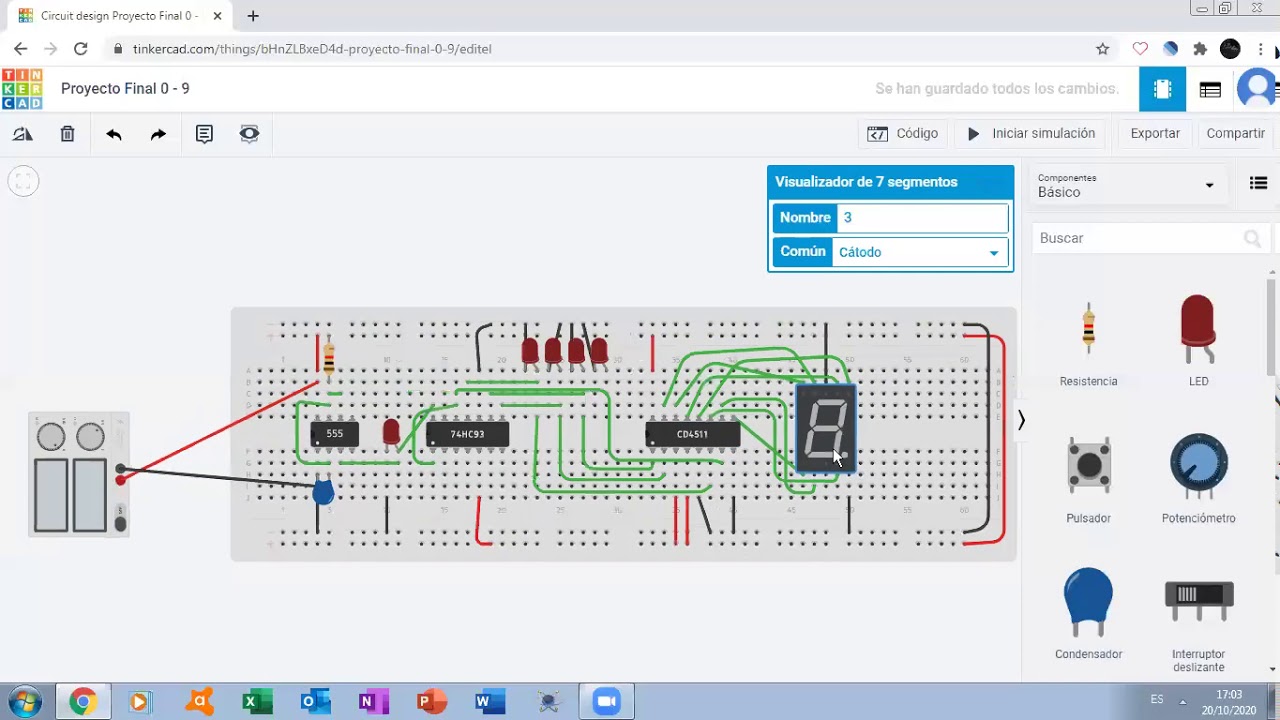1280x720 pixels.
Task: Click the address bar URL
Action: coord(312,48)
